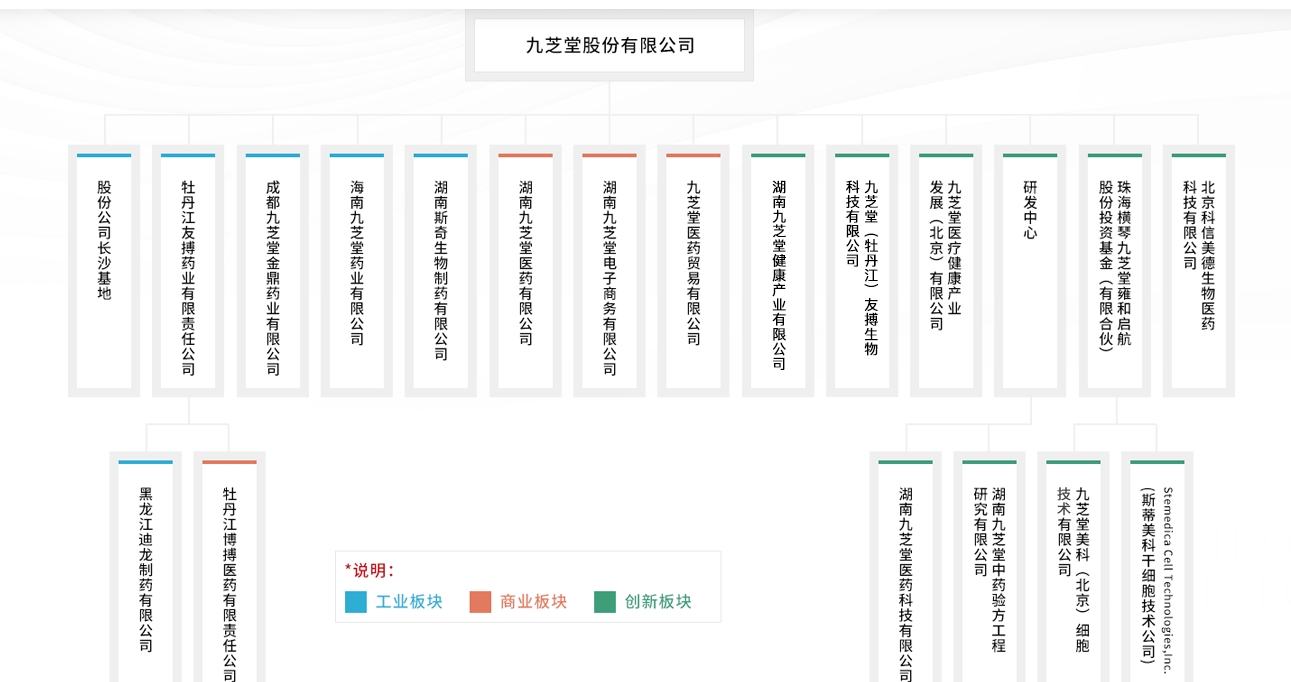Open 珠海横琴九芝堂雍和启航股份投资基金 card

1114,271
